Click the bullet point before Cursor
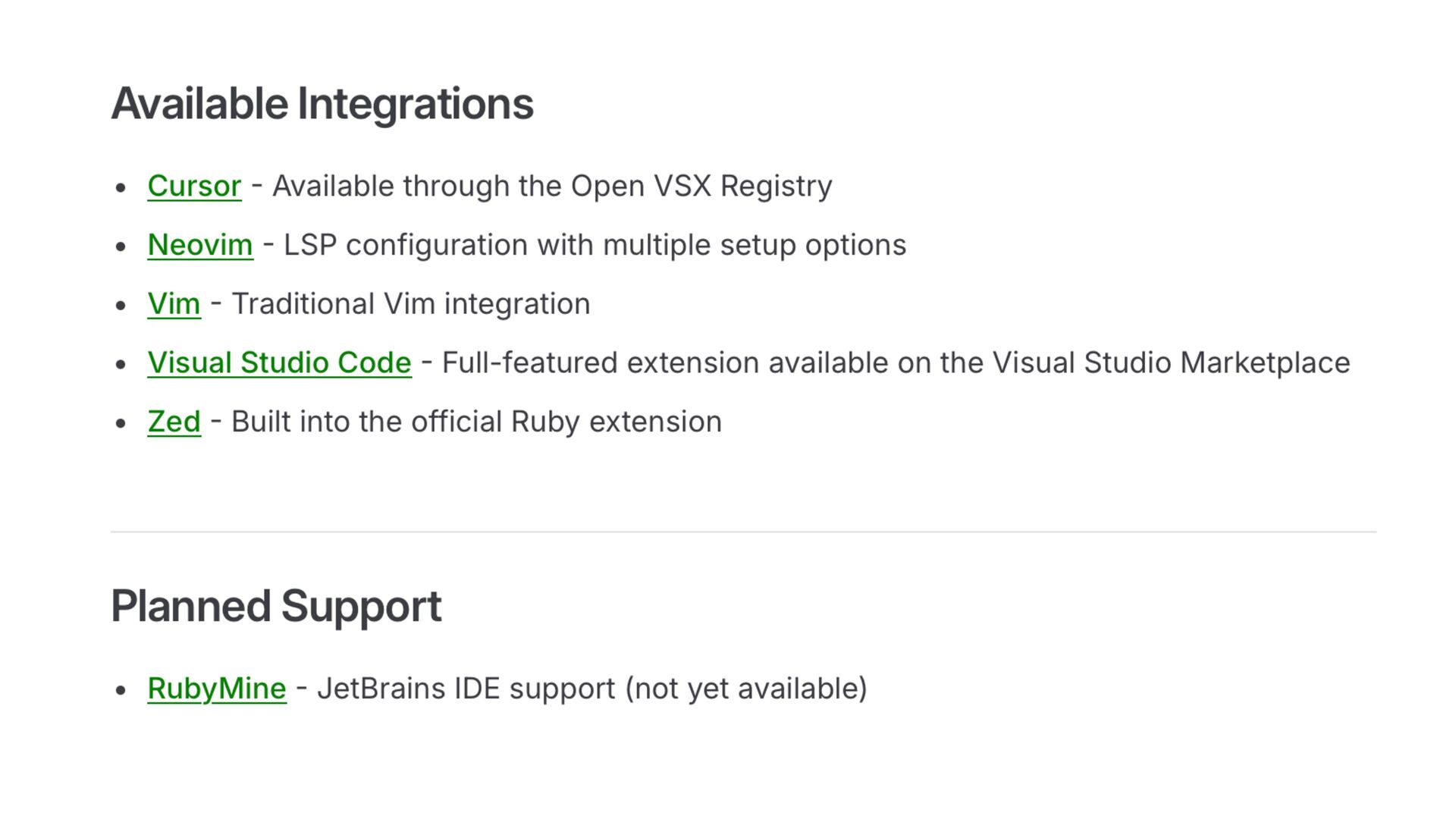 pyautogui.click(x=121, y=187)
